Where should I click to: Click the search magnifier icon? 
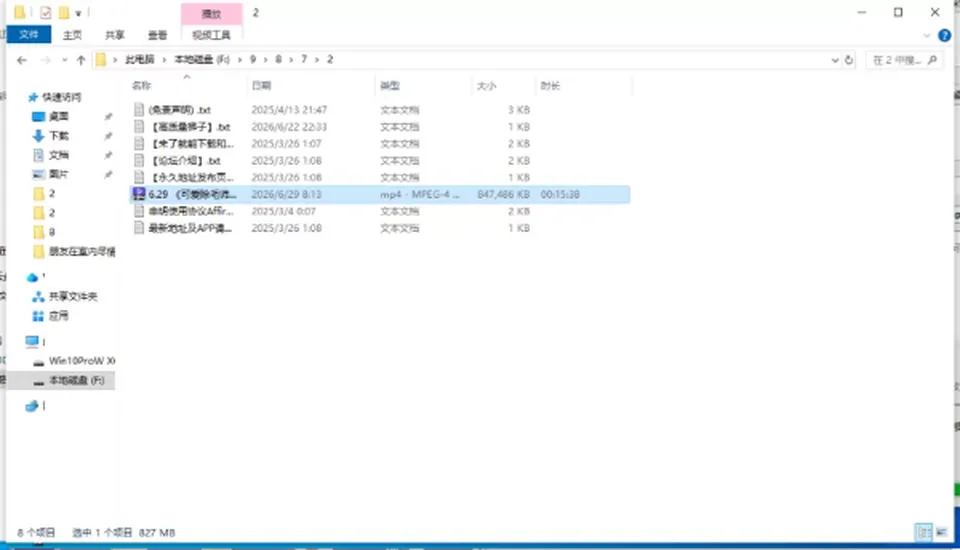point(932,60)
